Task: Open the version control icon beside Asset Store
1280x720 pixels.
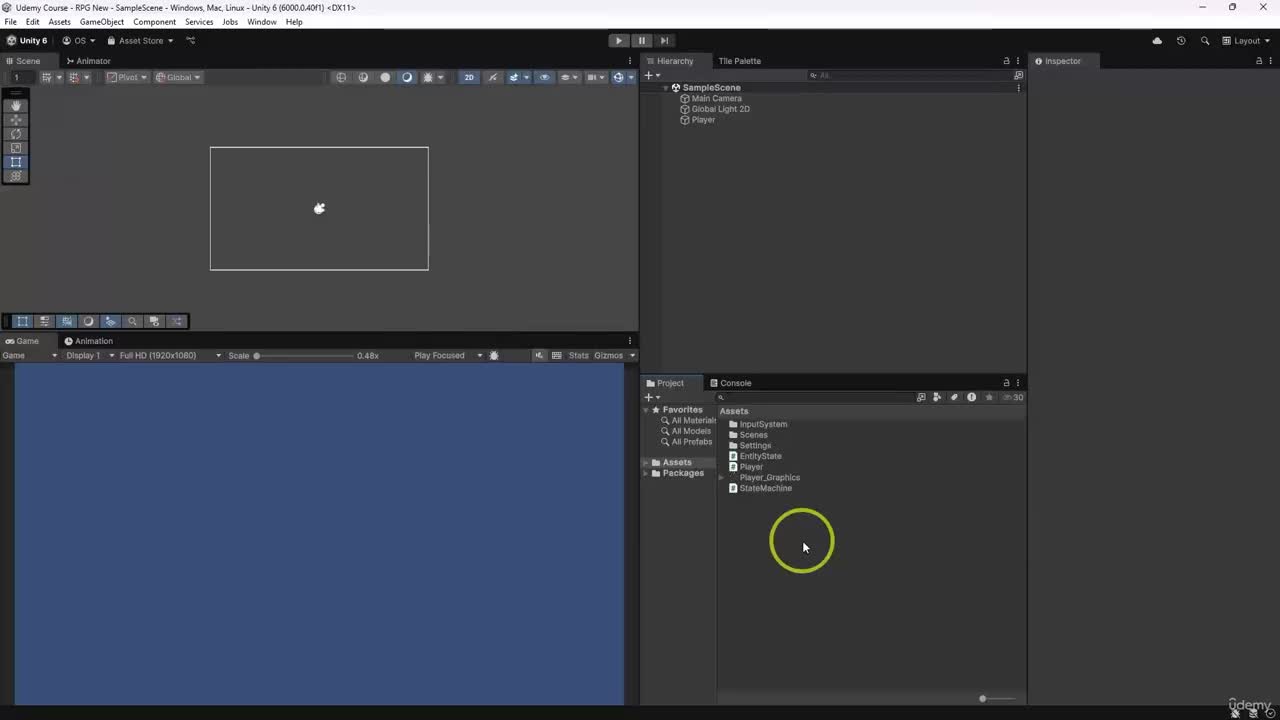Action: tap(191, 41)
